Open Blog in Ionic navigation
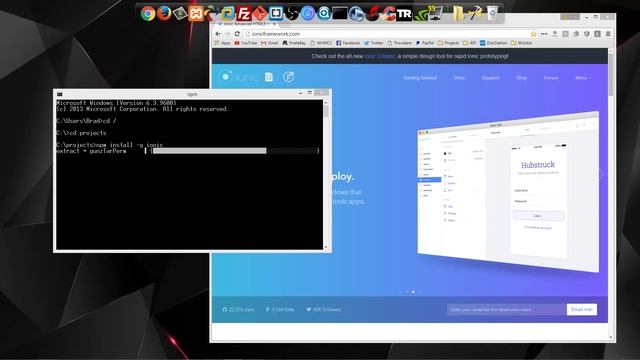 click(521, 78)
